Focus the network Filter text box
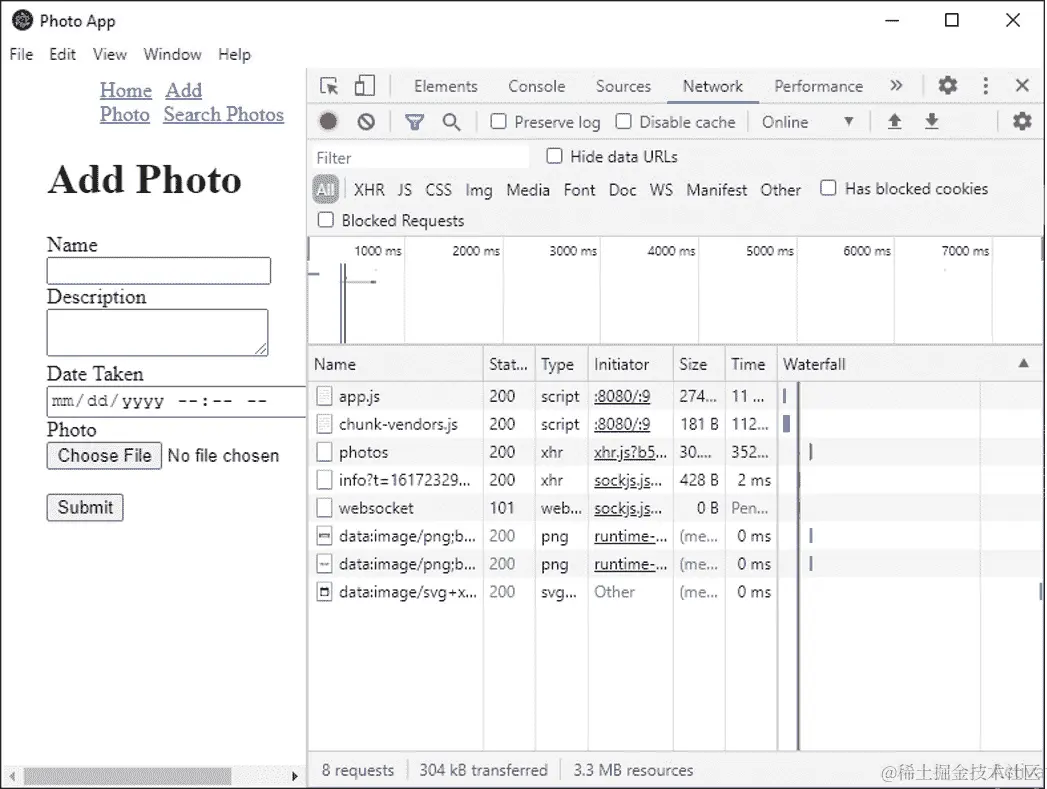The height and width of the screenshot is (789, 1047). click(x=421, y=158)
